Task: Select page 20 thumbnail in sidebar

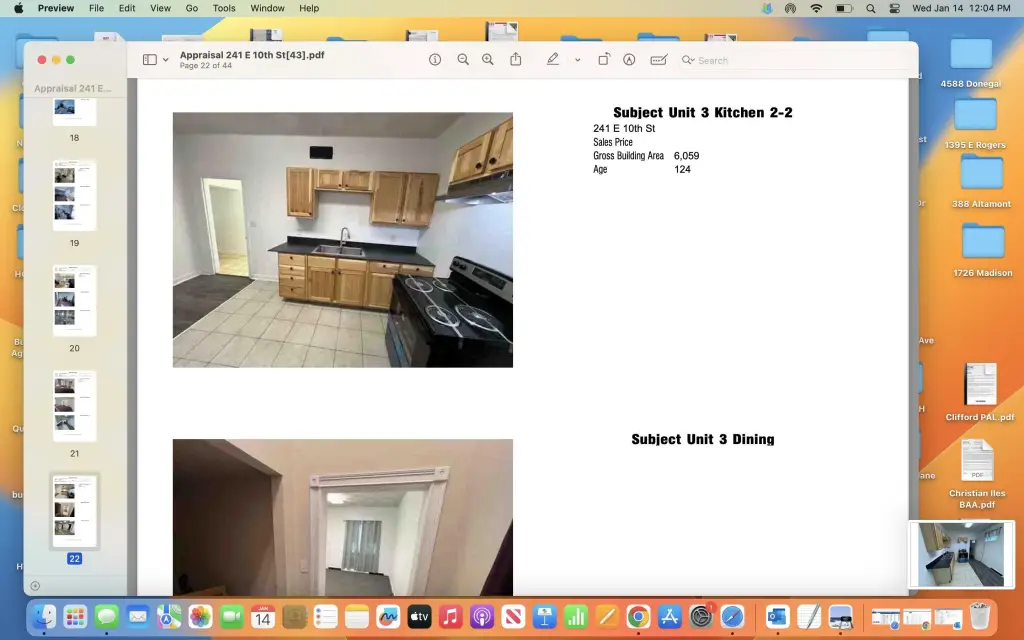Action: 73,300
